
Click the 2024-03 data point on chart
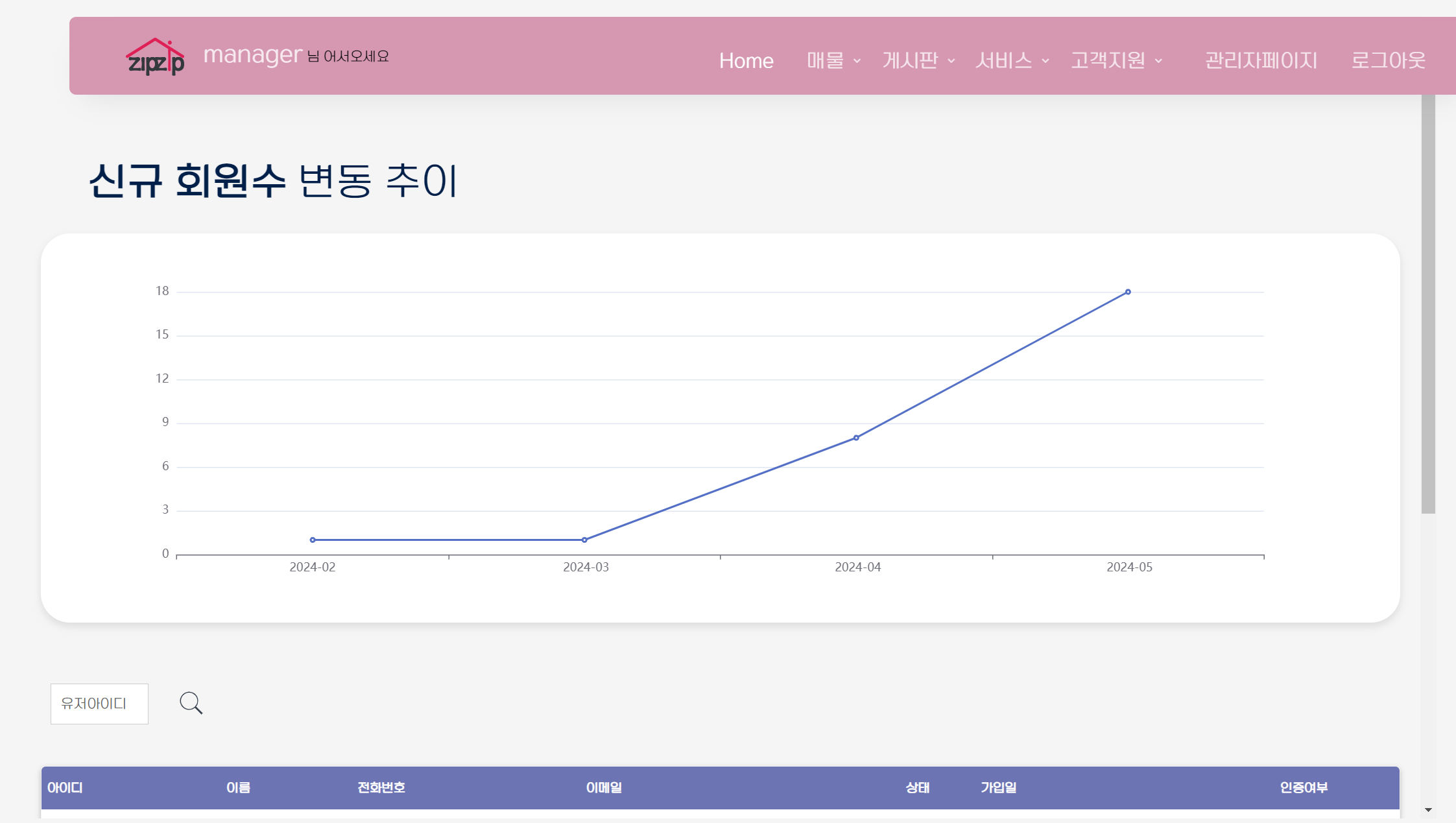pos(584,540)
